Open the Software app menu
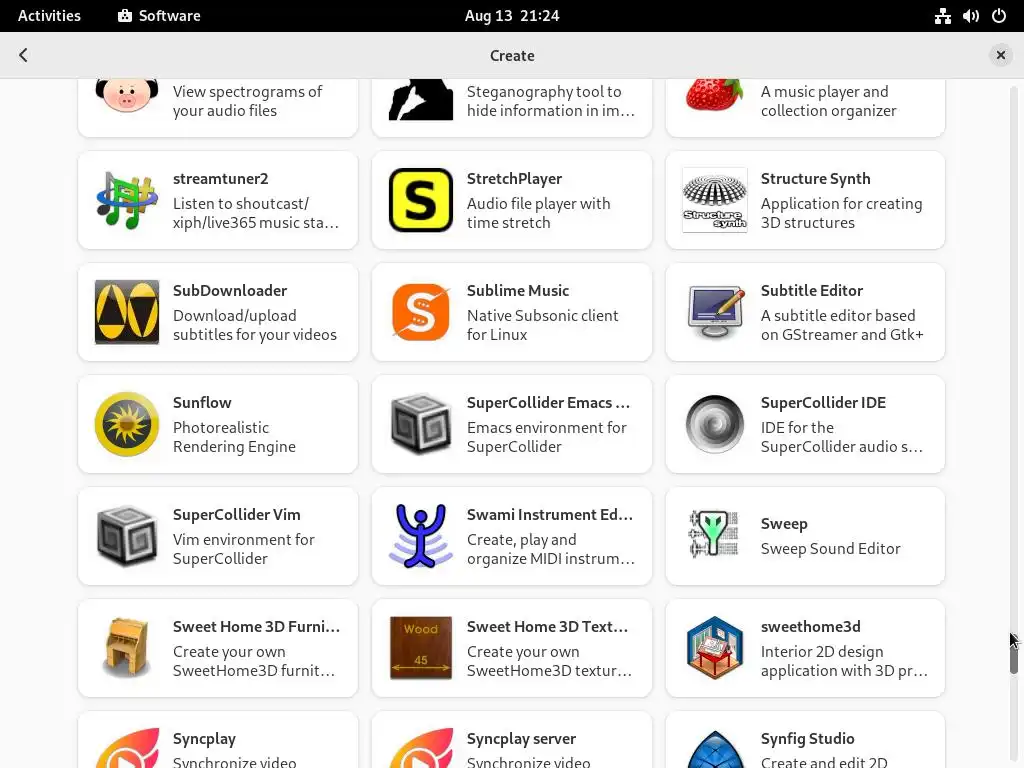The height and width of the screenshot is (768, 1024). [x=159, y=16]
